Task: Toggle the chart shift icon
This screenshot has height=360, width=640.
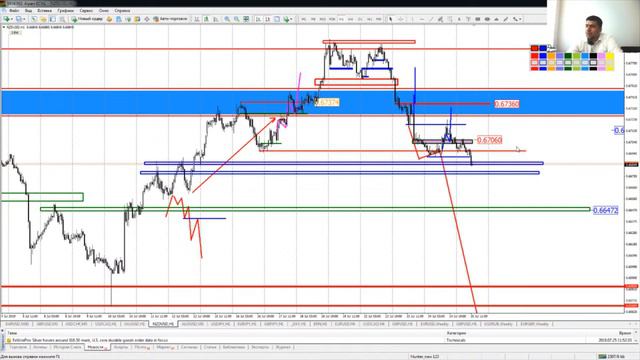Action: (267, 19)
